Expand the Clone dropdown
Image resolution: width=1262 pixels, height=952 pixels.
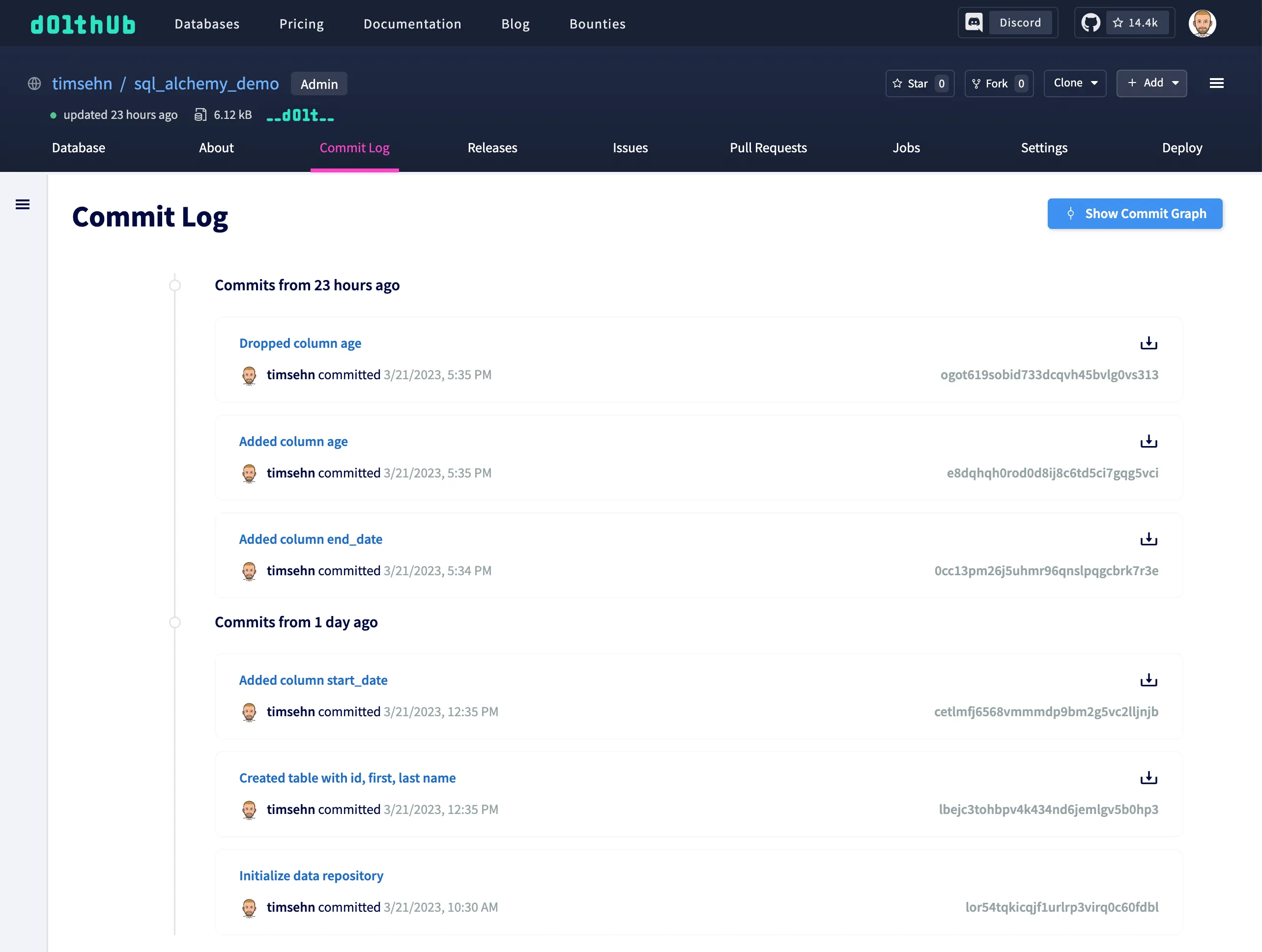[1074, 84]
